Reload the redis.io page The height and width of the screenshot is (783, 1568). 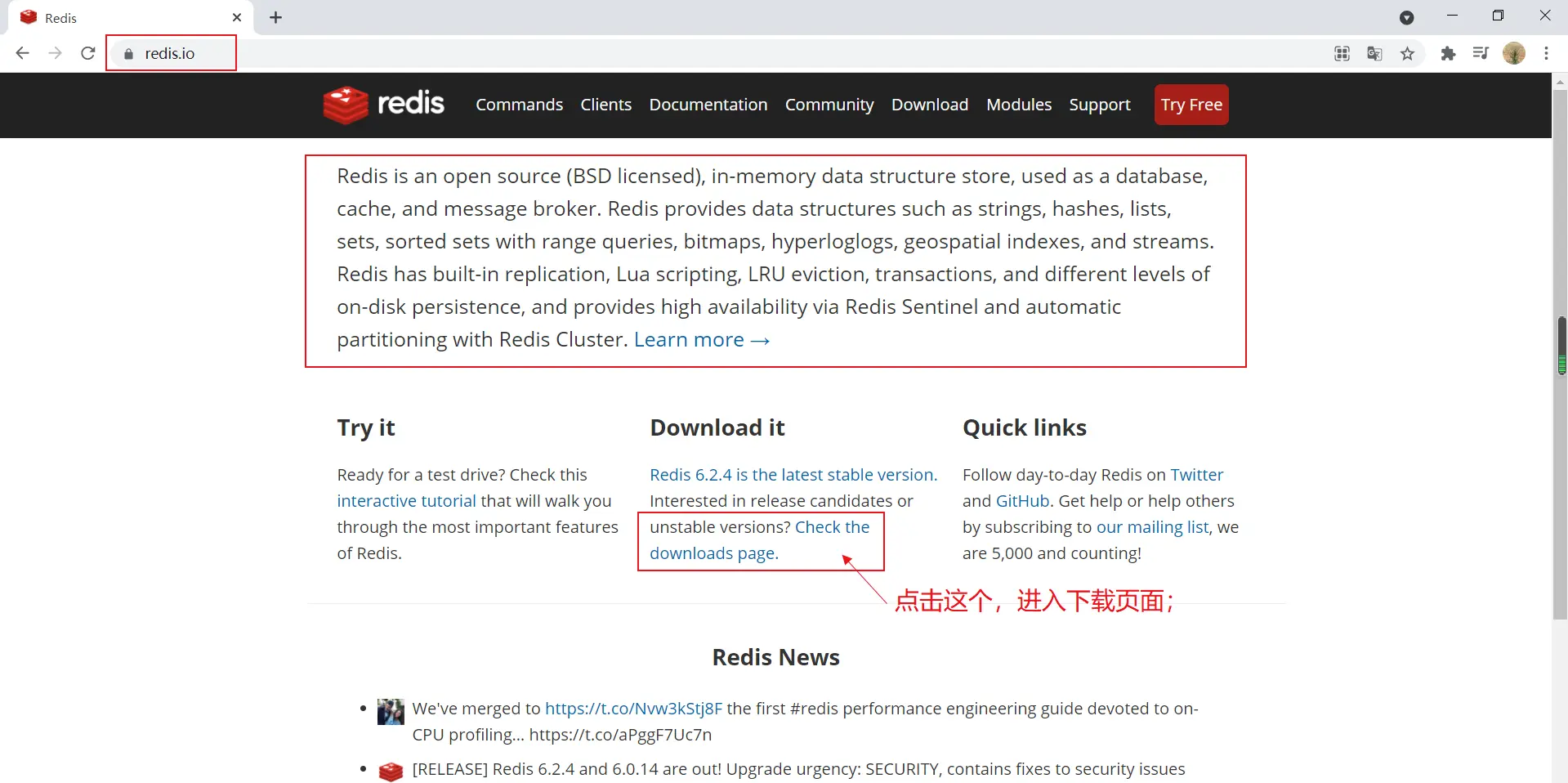(88, 53)
